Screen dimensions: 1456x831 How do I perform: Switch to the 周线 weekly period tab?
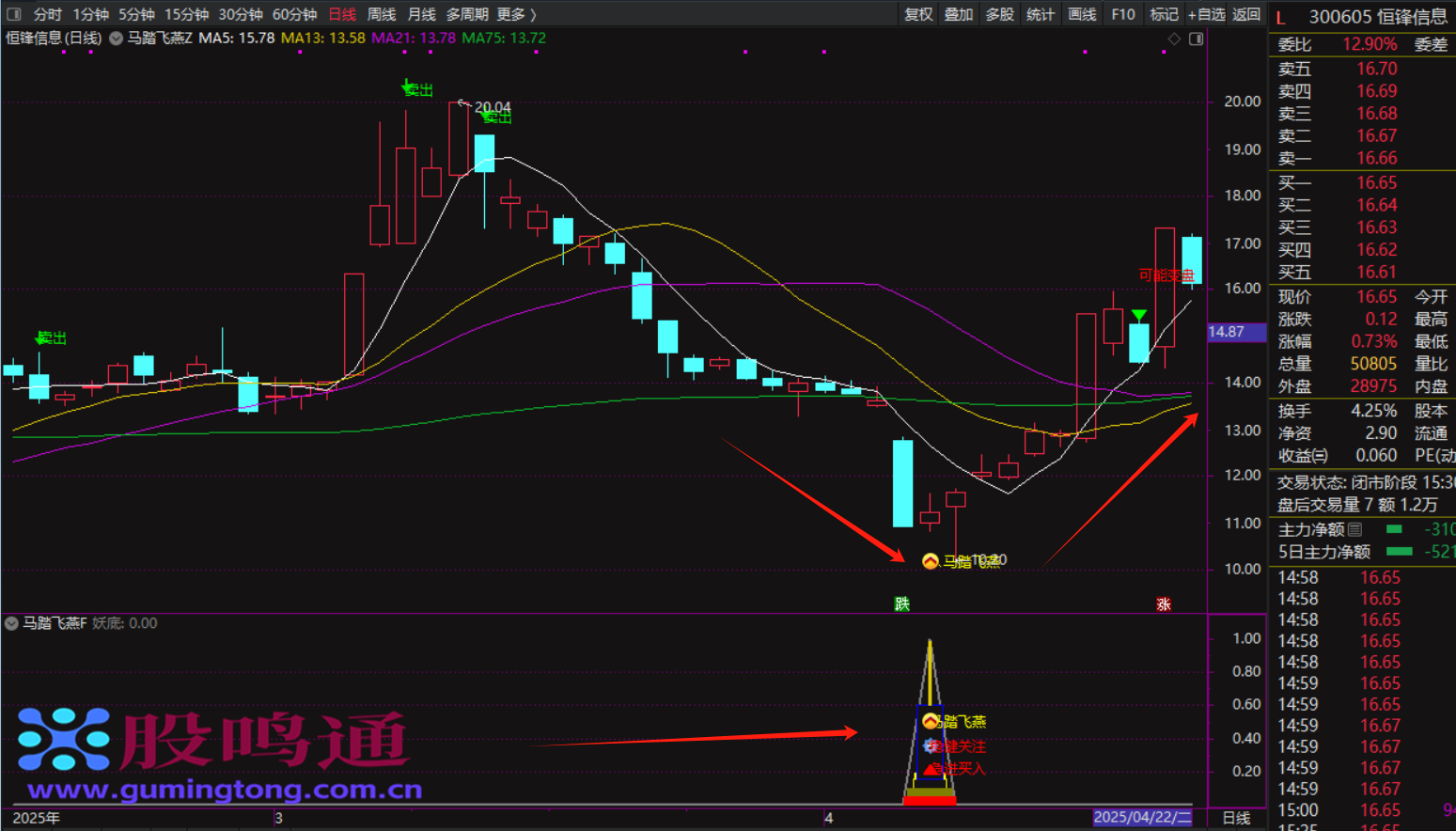381,14
